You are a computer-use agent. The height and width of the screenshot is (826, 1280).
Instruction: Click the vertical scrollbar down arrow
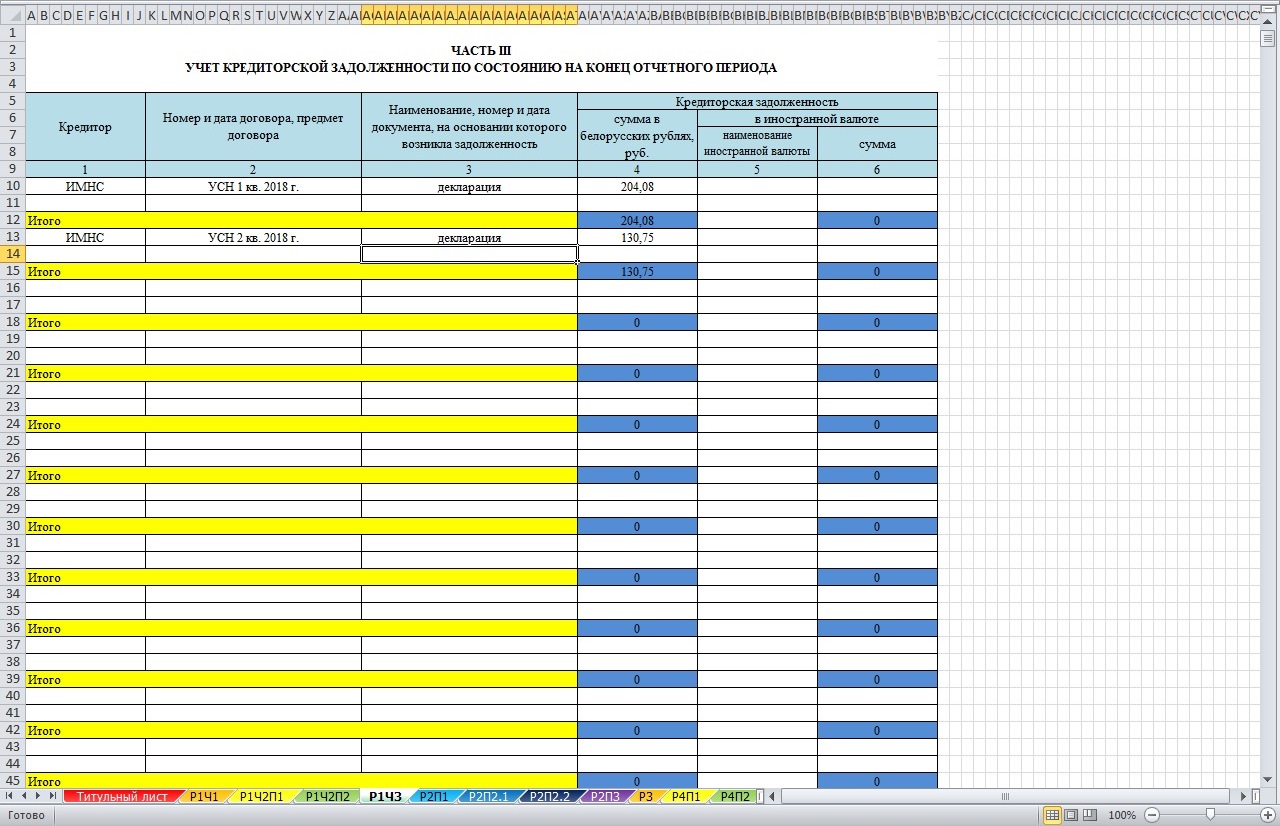(1268, 779)
